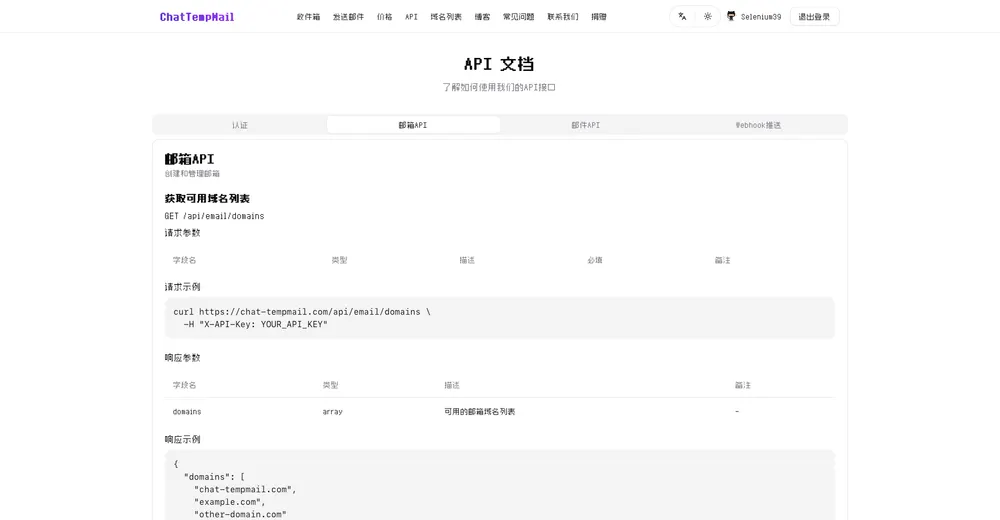Screen dimensions: 1000x520
Task: Click the domains field name cell
Action: (187, 412)
